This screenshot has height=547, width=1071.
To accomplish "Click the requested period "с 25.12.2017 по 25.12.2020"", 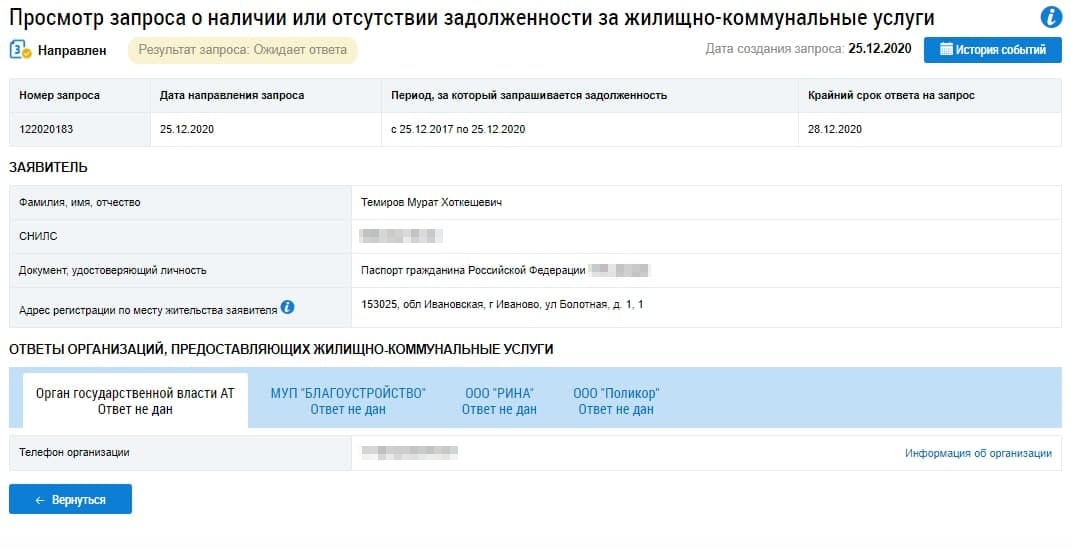I will 458,129.
